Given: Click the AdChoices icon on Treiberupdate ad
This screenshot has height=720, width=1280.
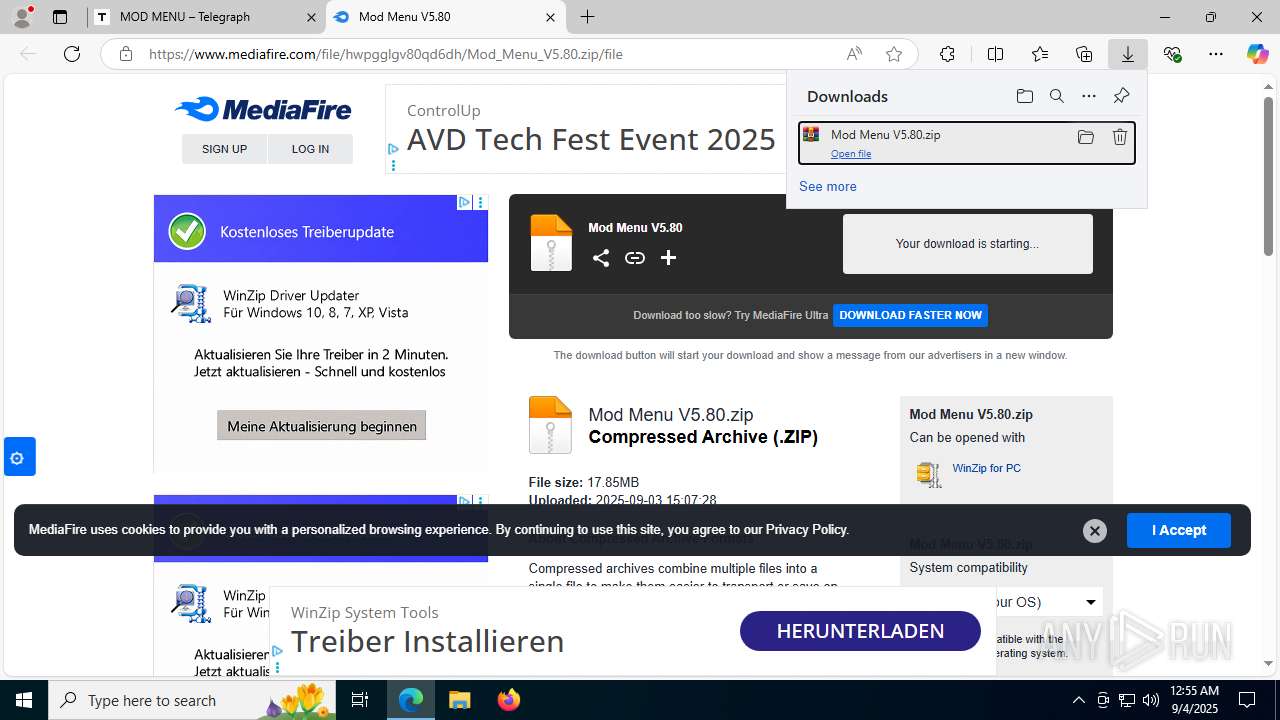Looking at the screenshot, I should pos(464,202).
